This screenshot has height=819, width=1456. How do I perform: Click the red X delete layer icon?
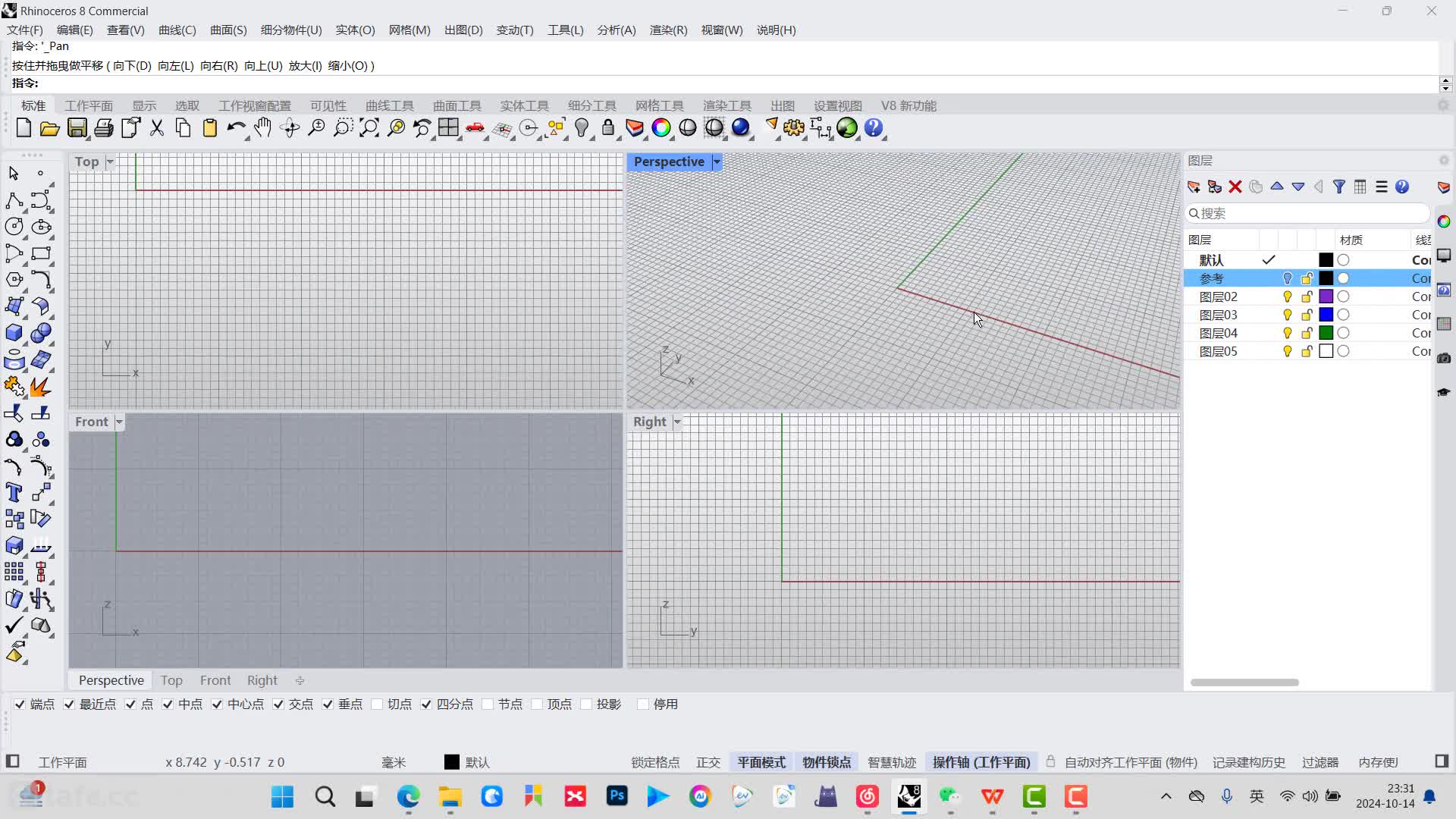coord(1235,187)
